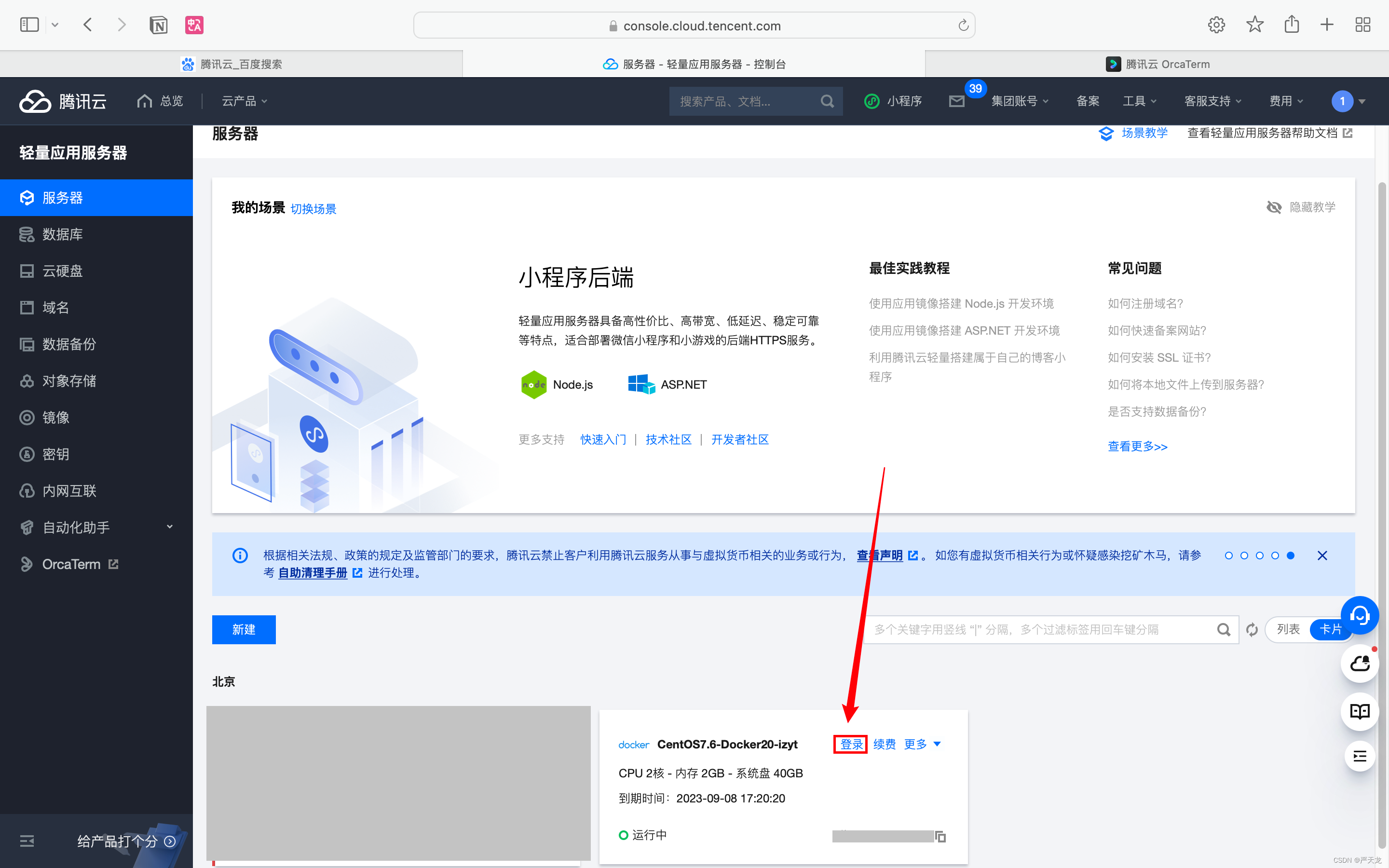Click the 镜像 sidebar icon
This screenshot has width=1389, height=868.
point(26,417)
